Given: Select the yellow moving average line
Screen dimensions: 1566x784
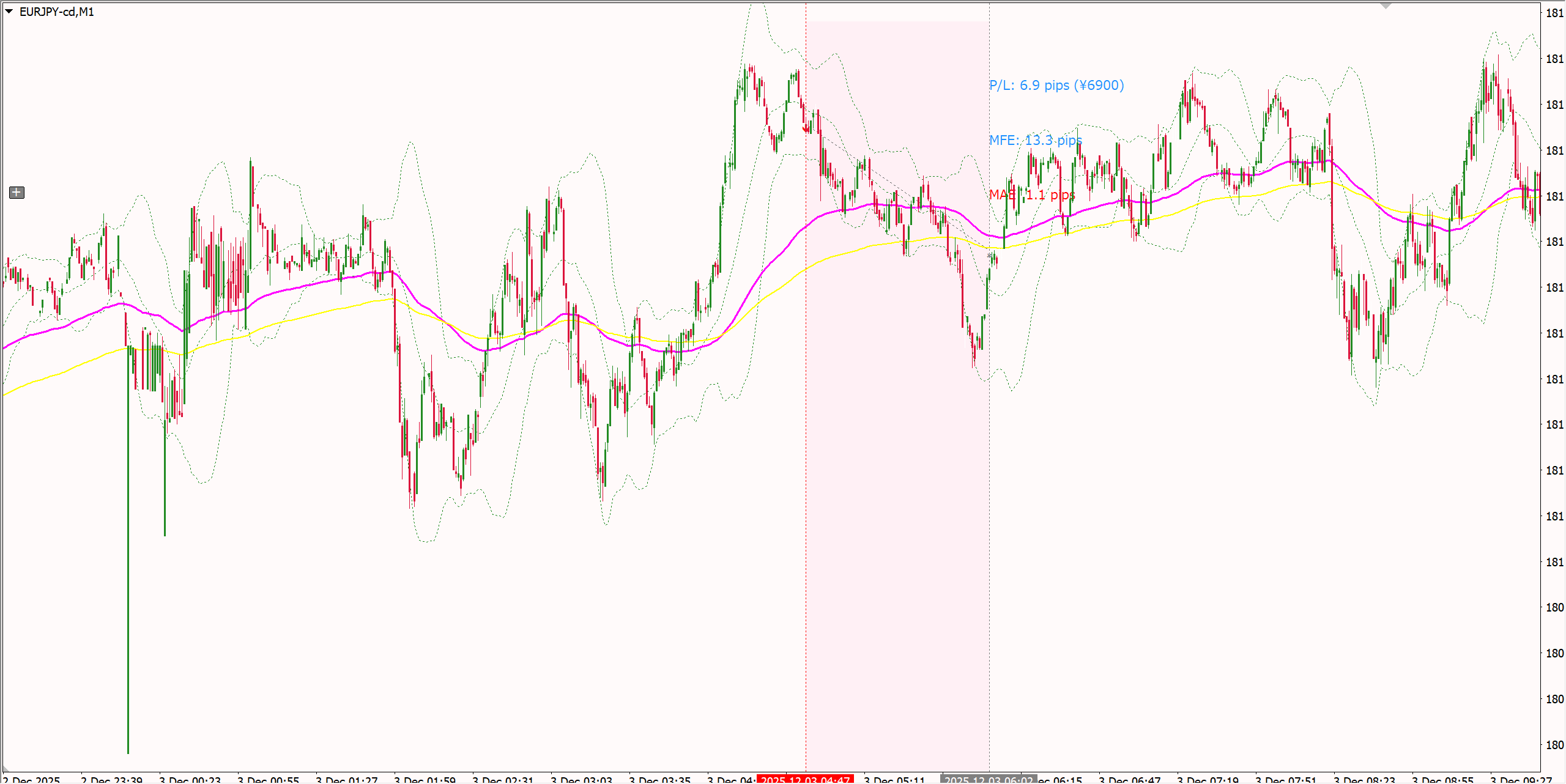Looking at the screenshot, I should point(73,367).
